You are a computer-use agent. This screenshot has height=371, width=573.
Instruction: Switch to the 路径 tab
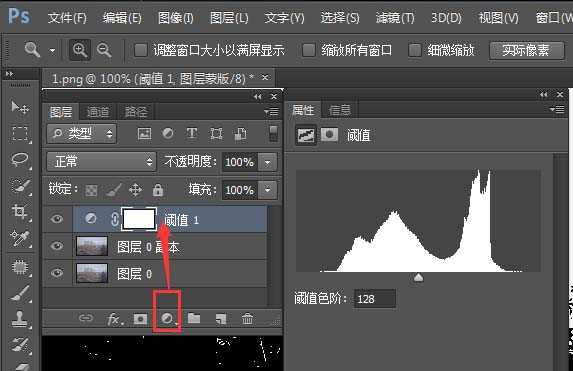pos(136,112)
